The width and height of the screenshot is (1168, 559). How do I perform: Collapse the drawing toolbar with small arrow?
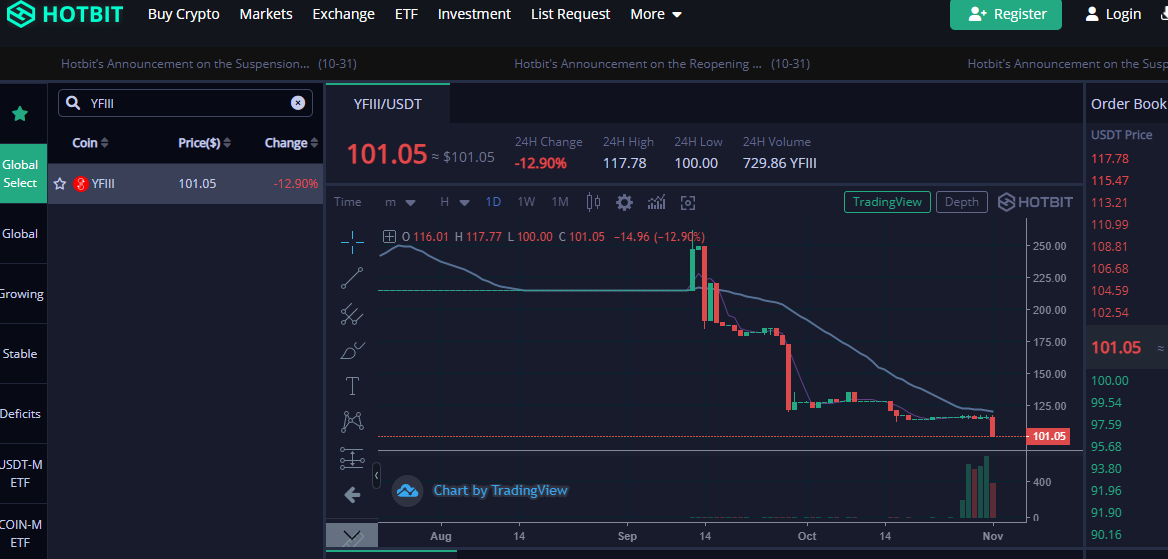377,475
